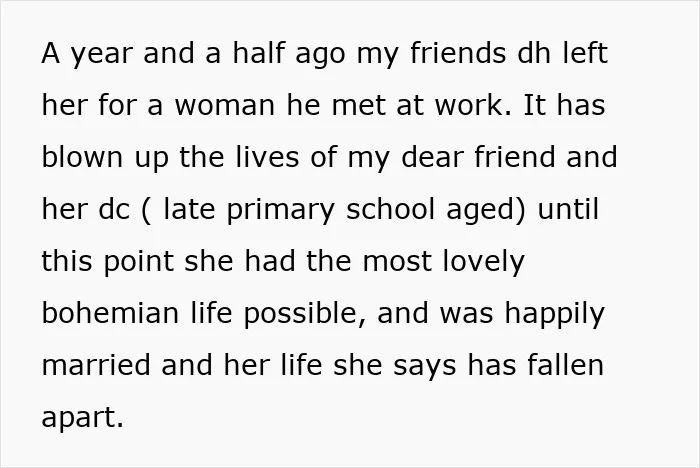Screen dimensions: 700x468
Task: Click the word "work." in second line
Action: pyautogui.click(x=473, y=105)
